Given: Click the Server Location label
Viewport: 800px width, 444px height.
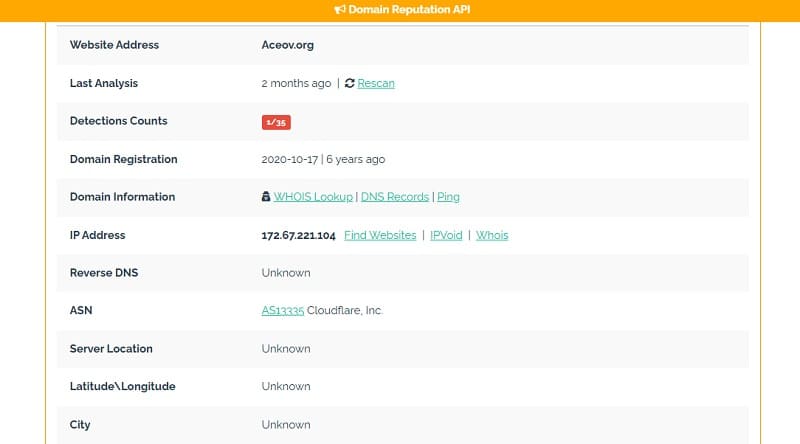Looking at the screenshot, I should (111, 349).
